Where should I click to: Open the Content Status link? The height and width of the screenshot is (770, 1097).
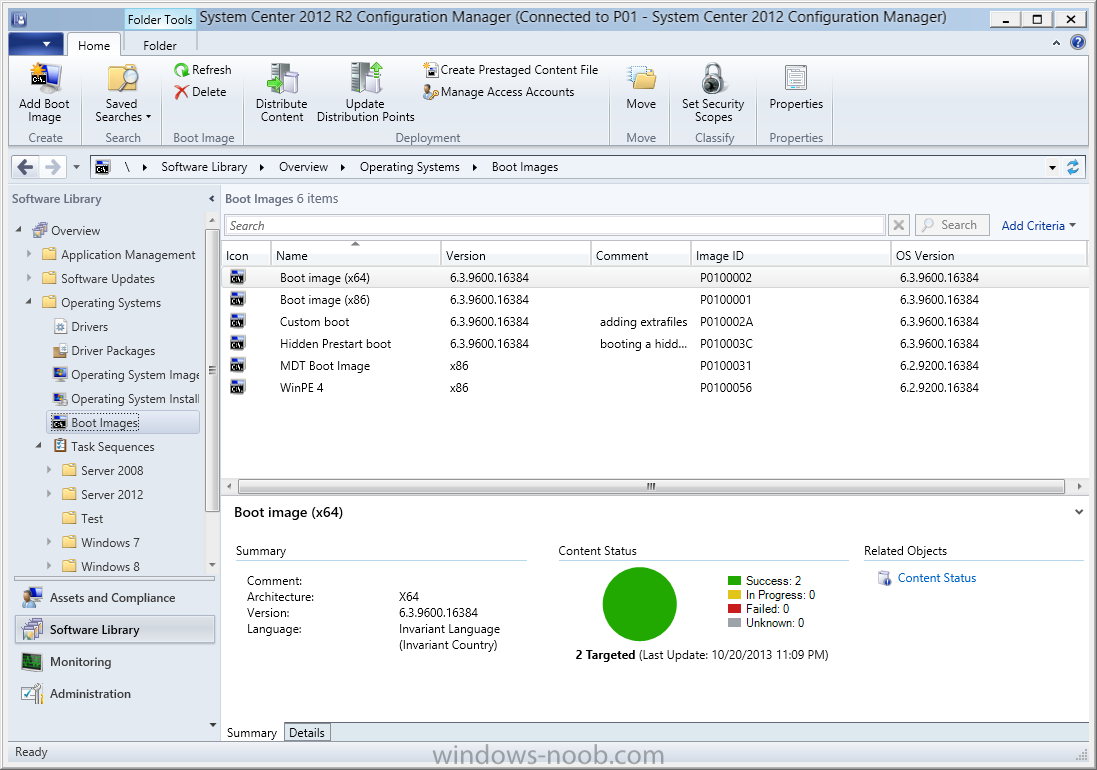(x=936, y=578)
